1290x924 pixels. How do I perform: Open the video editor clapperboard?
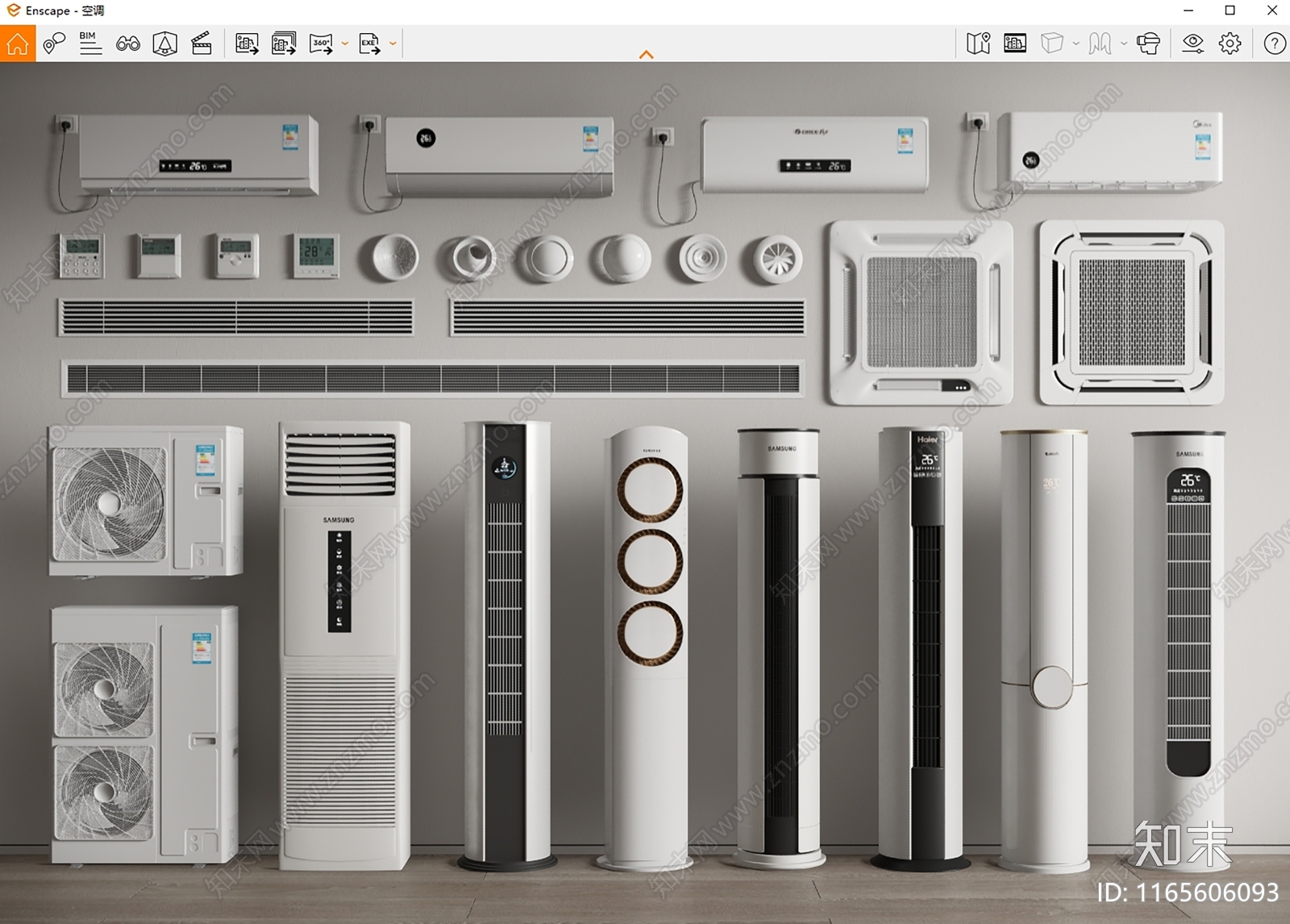pos(202,44)
